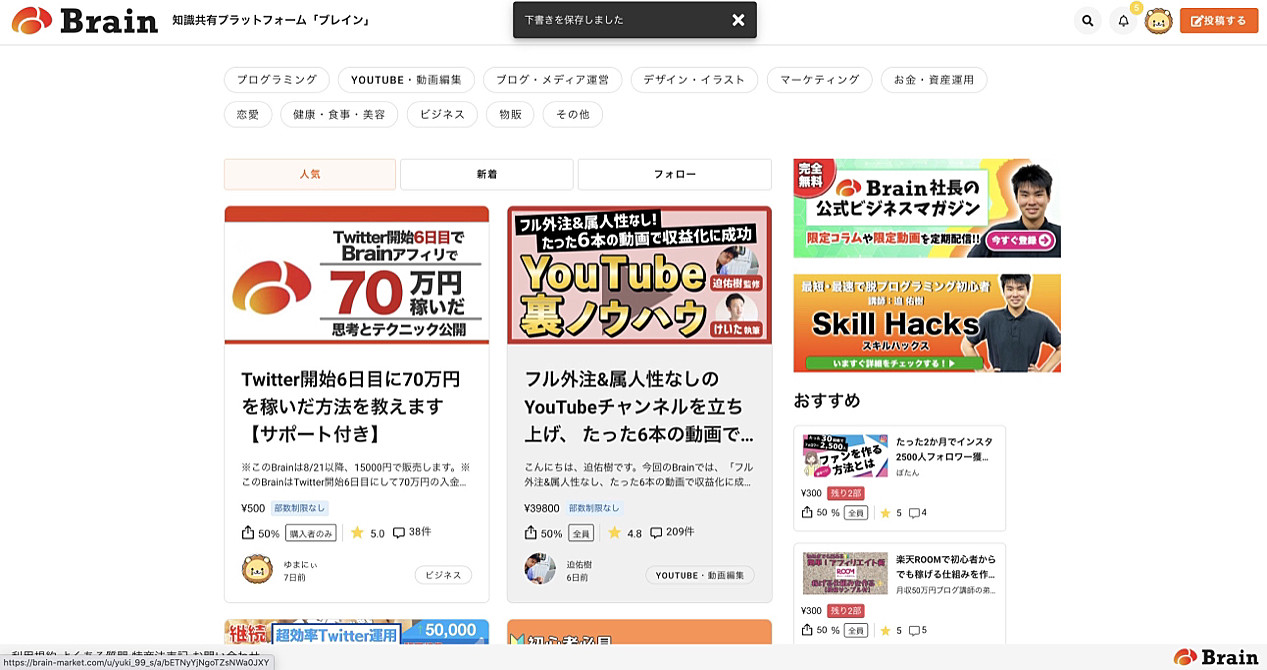This screenshot has width=1267, height=670.
Task: Switch to the 人気 tab
Action: (310, 174)
